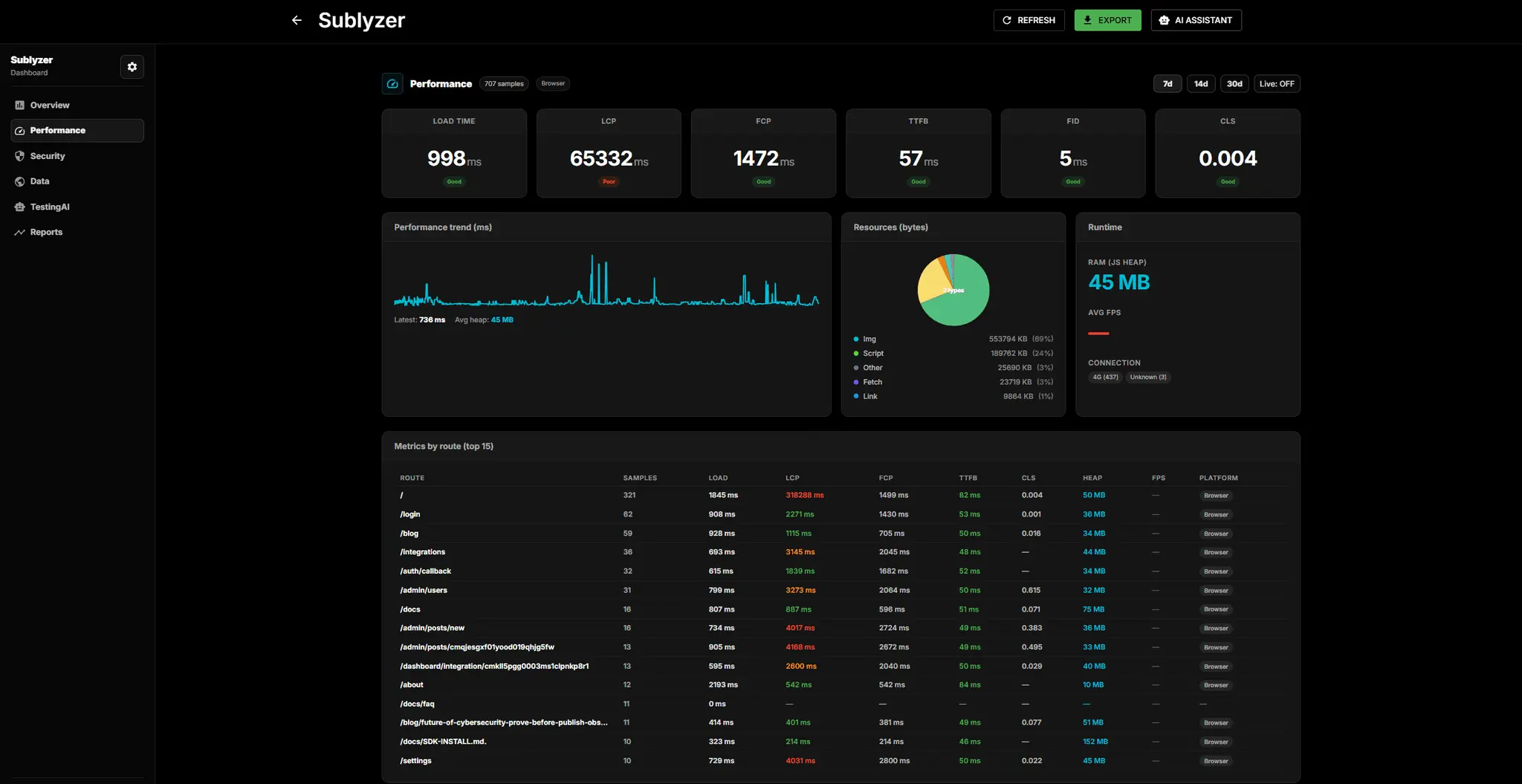
Task: Click the TTFB 57 ms card
Action: pyautogui.click(x=919, y=153)
